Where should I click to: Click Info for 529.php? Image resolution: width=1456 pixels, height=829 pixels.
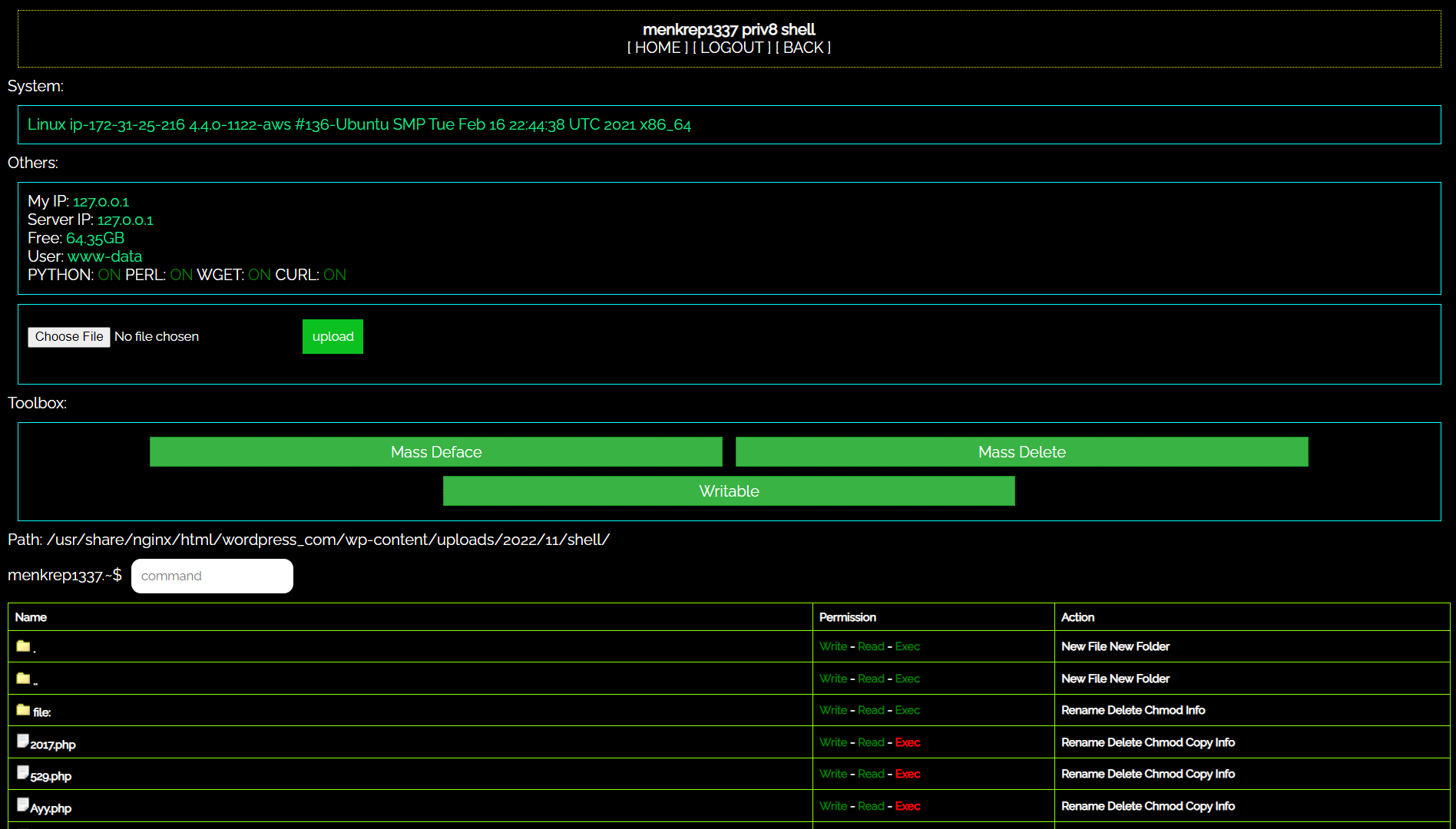[1226, 774]
